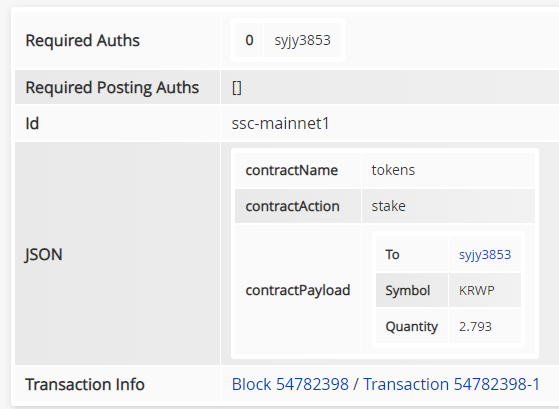Click the contractAction key label

292,206
